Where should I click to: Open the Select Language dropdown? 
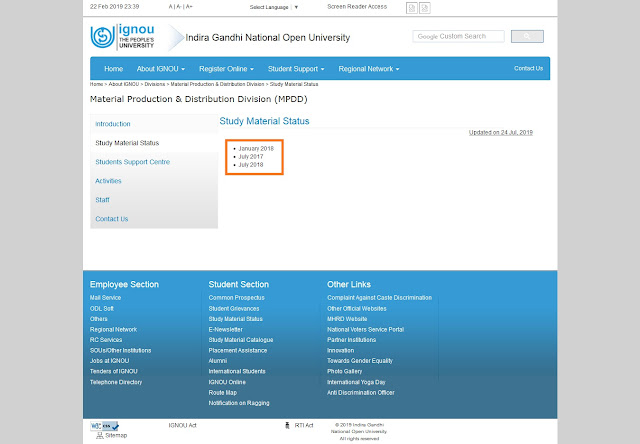click(274, 7)
